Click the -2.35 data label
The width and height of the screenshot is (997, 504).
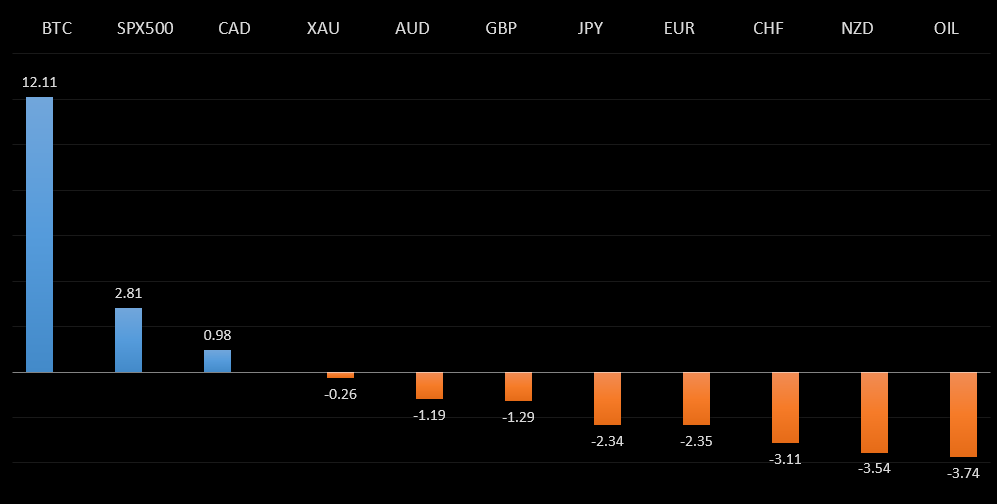(696, 440)
